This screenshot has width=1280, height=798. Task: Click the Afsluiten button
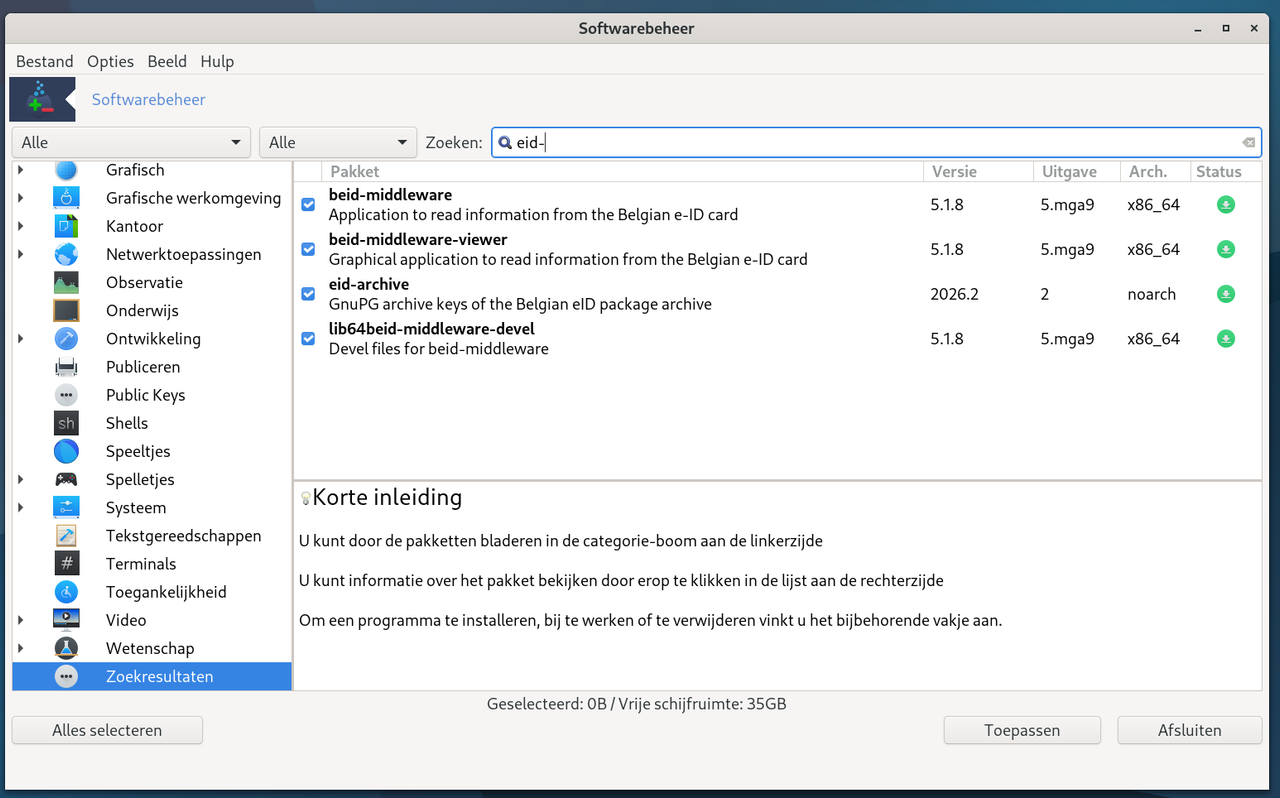point(1190,730)
